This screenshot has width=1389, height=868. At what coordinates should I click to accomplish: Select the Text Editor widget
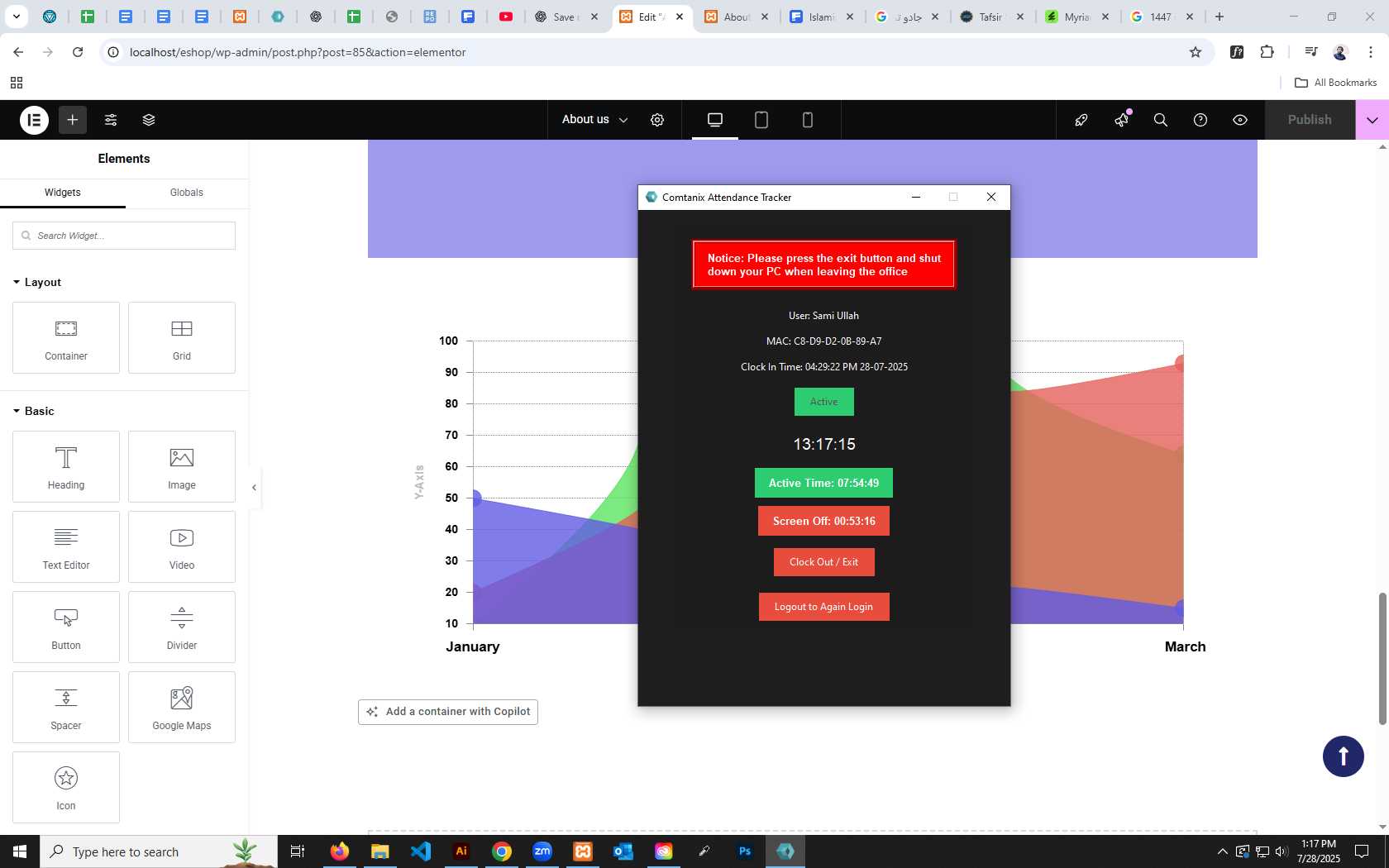(x=66, y=546)
